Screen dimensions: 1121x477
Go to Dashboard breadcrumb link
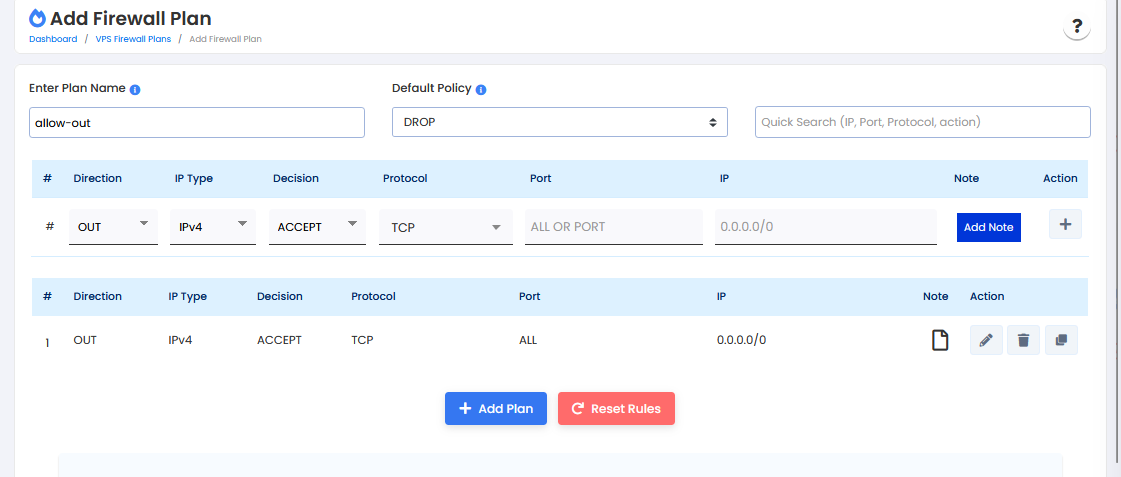coord(53,39)
